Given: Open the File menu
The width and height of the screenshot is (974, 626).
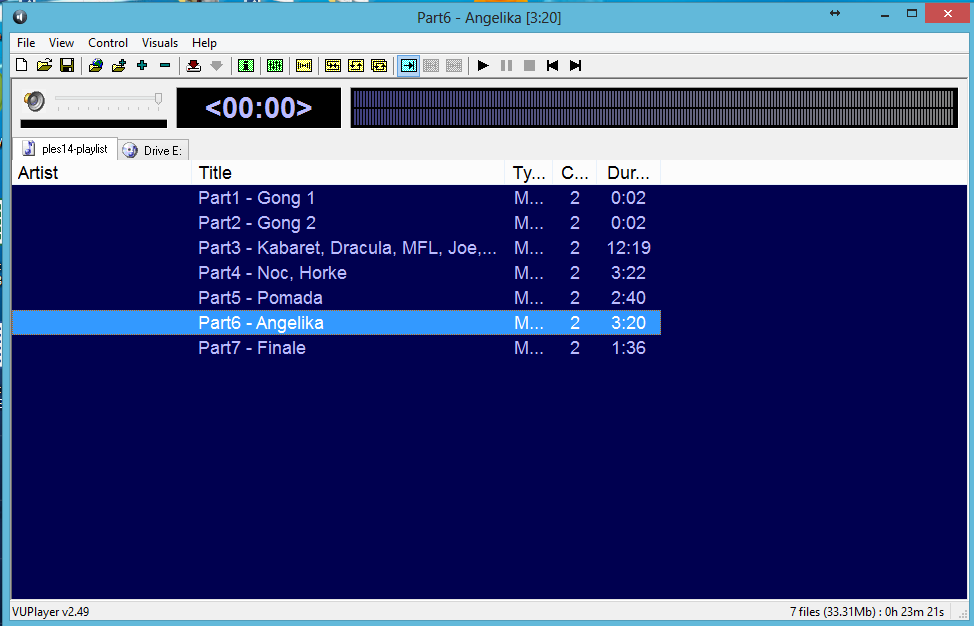Looking at the screenshot, I should [x=26, y=43].
